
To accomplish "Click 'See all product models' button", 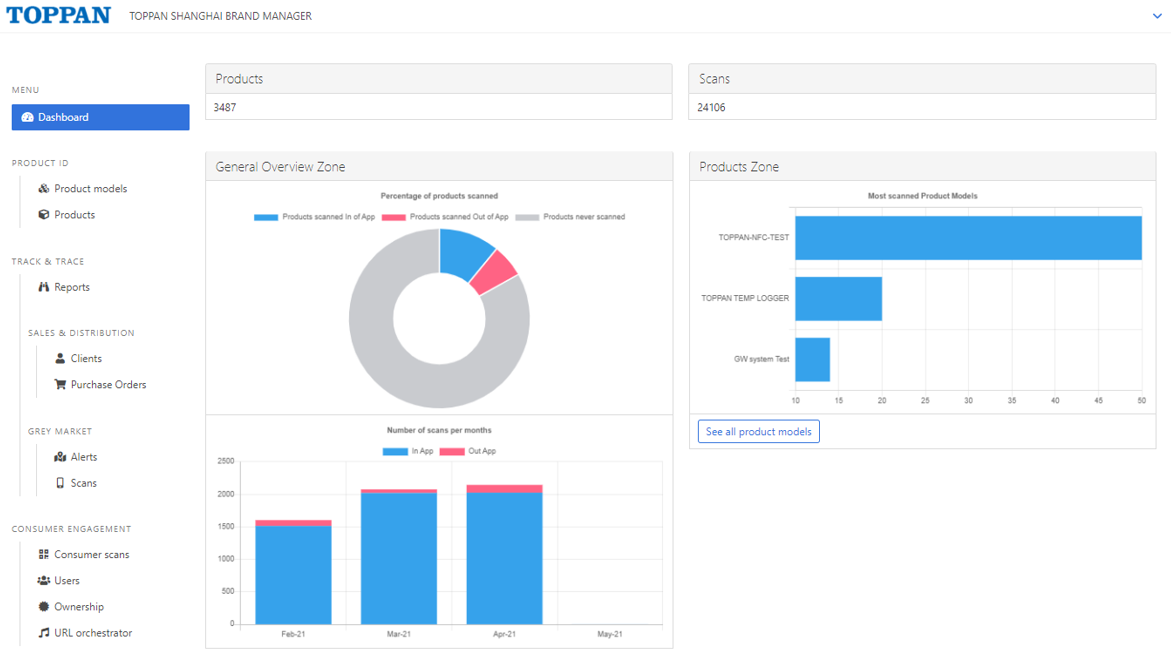I will (758, 432).
